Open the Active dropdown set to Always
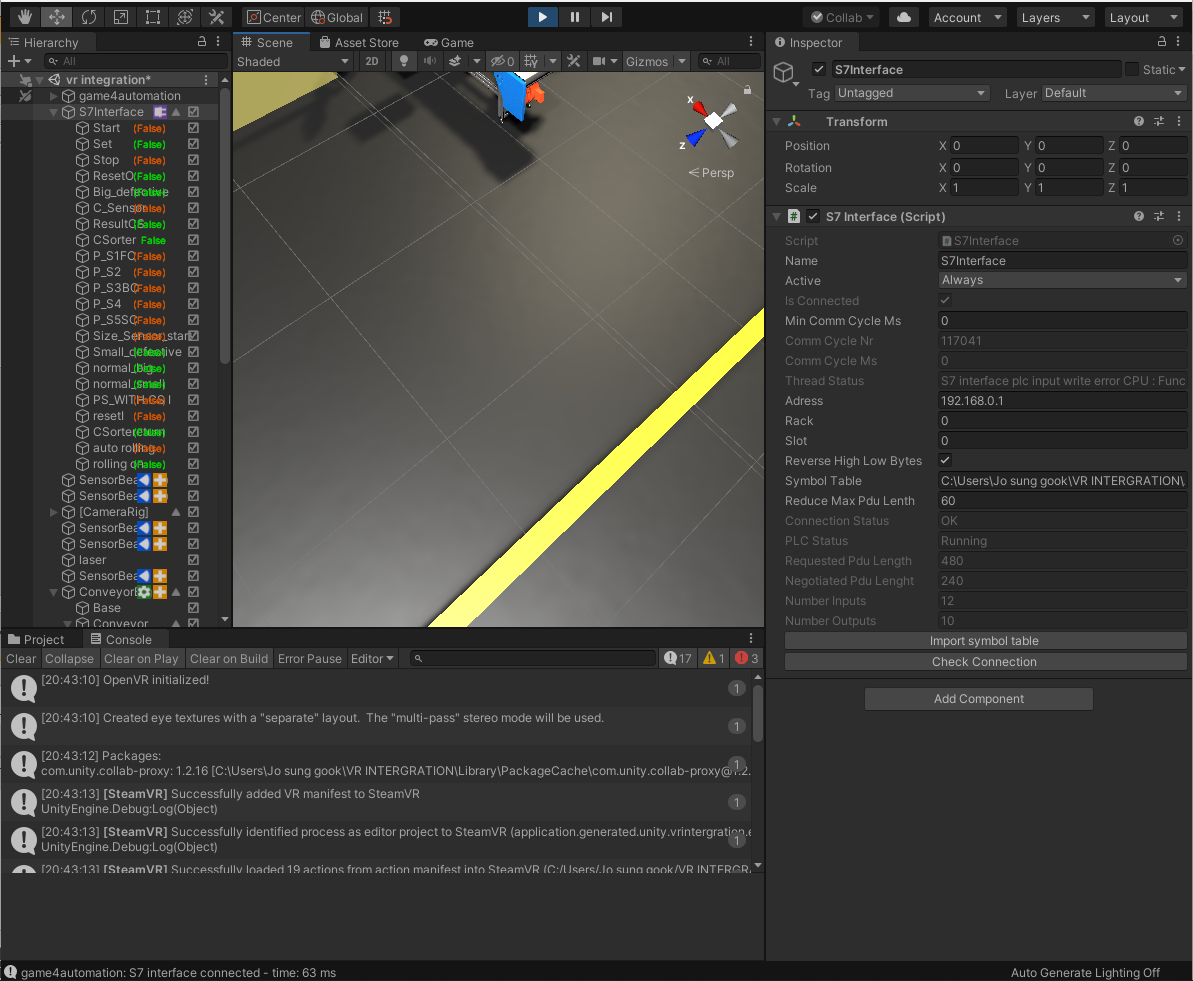This screenshot has height=981, width=1193. pos(1062,280)
